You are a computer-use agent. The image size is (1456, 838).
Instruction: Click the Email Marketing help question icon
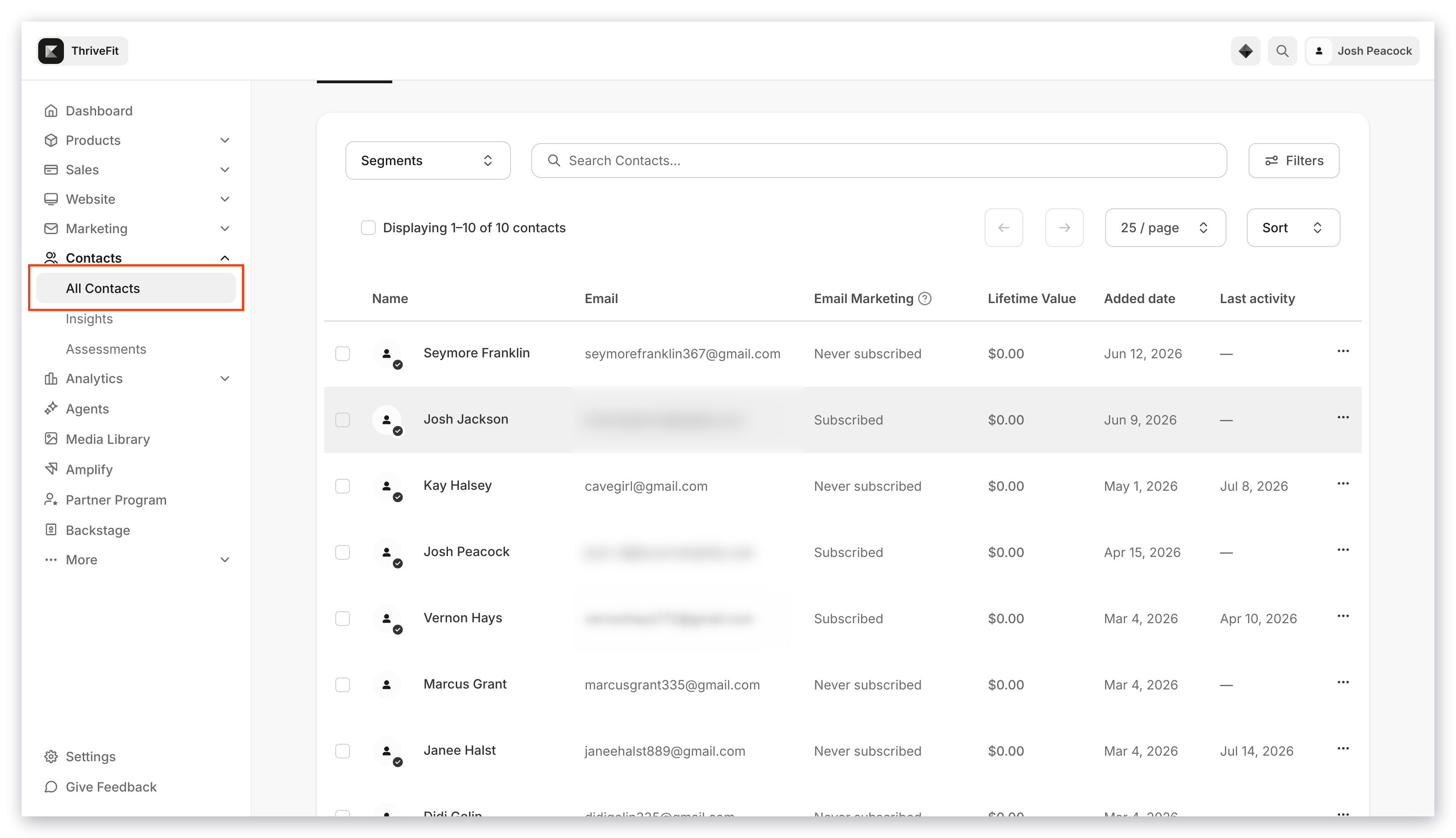tap(925, 298)
